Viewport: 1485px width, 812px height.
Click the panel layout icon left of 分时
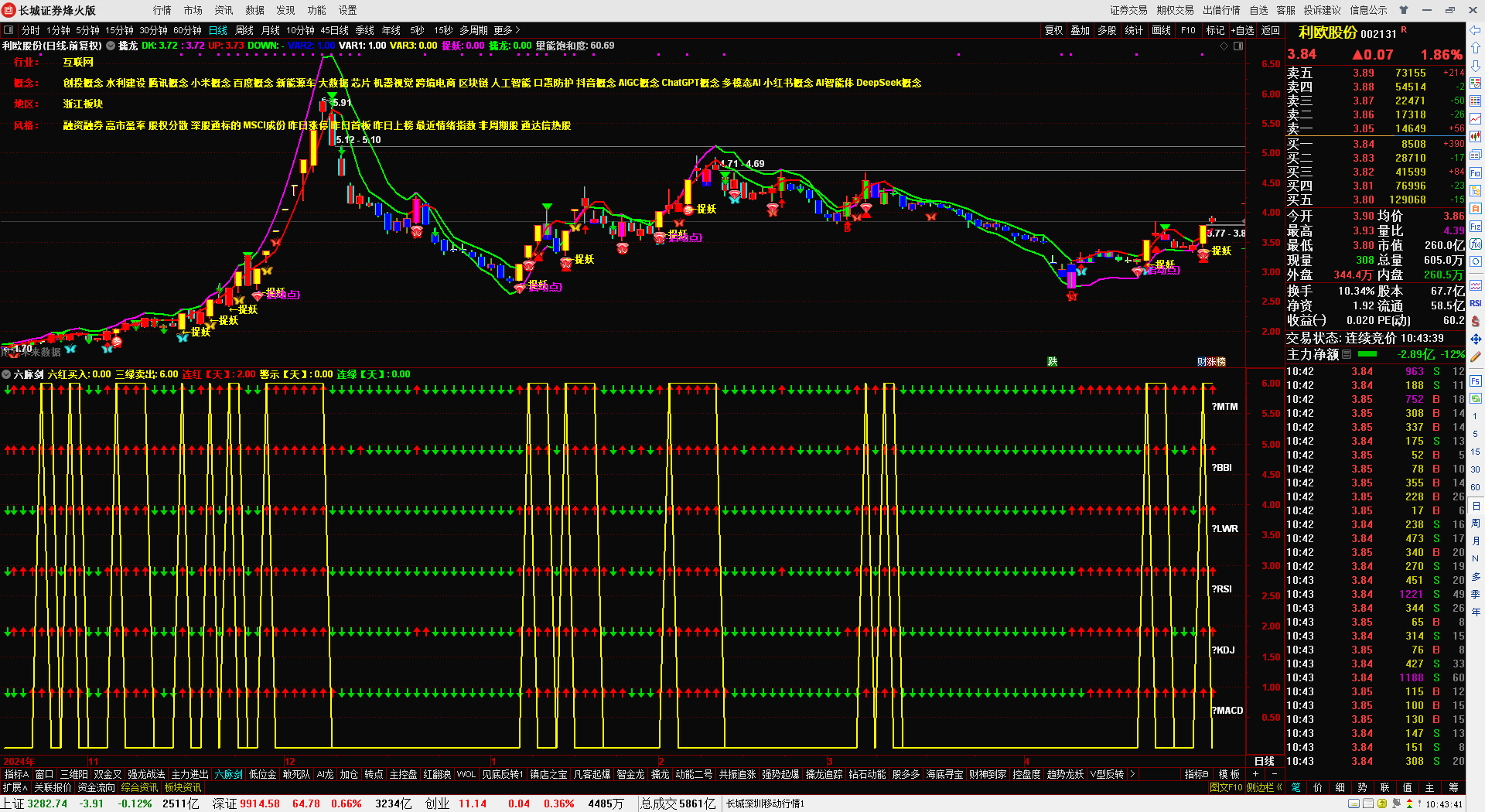point(9,30)
